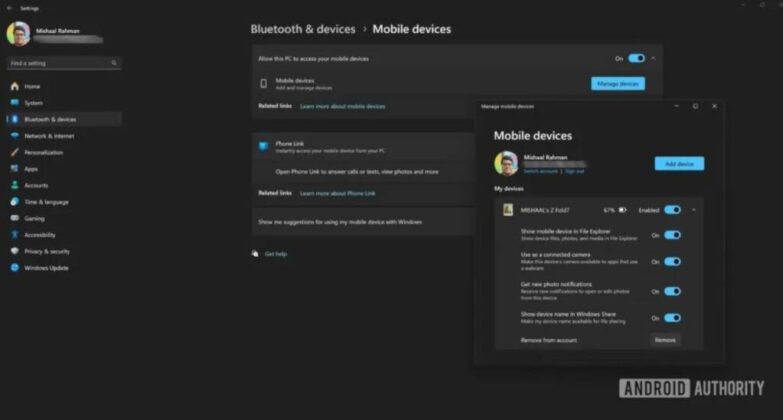Screen dimensions: 783x420
Task: Open Learn more about Phone Link link
Action: pos(338,193)
